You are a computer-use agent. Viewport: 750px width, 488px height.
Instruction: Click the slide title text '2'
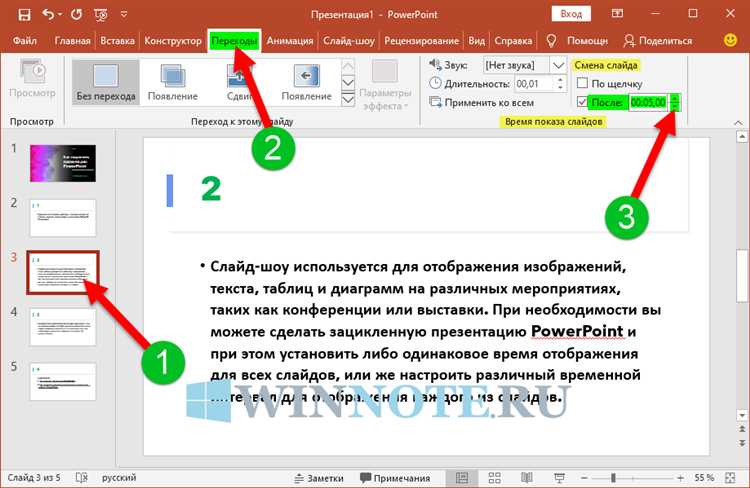pos(211,189)
